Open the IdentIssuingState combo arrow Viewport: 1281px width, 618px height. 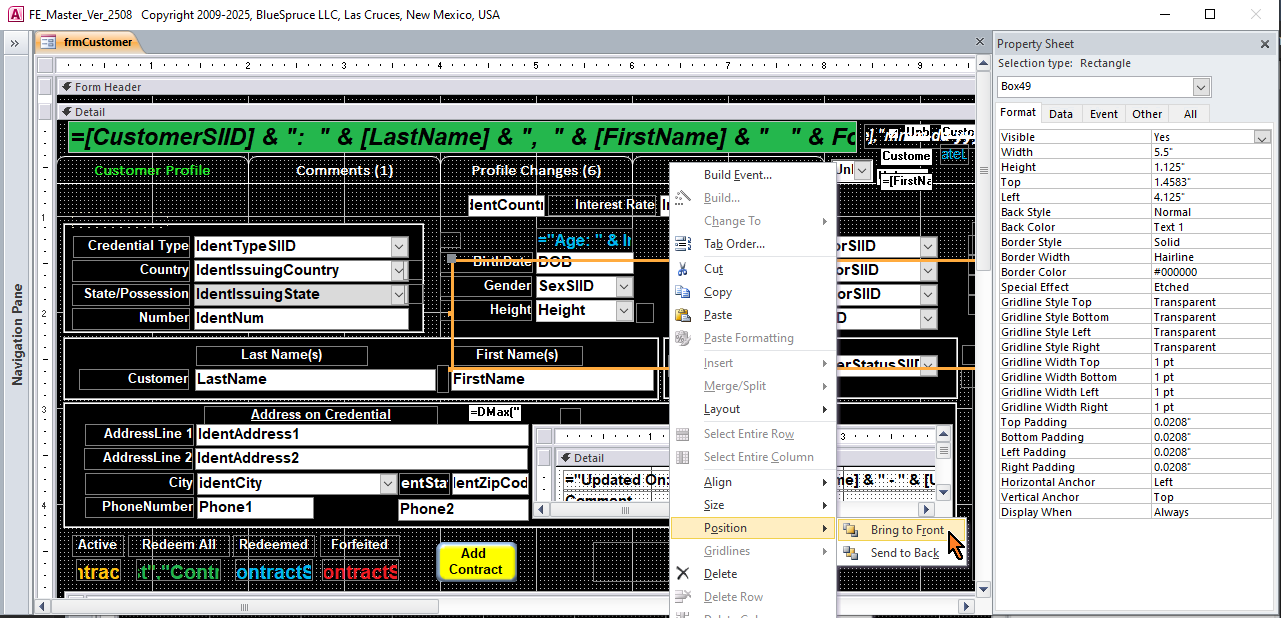click(400, 294)
